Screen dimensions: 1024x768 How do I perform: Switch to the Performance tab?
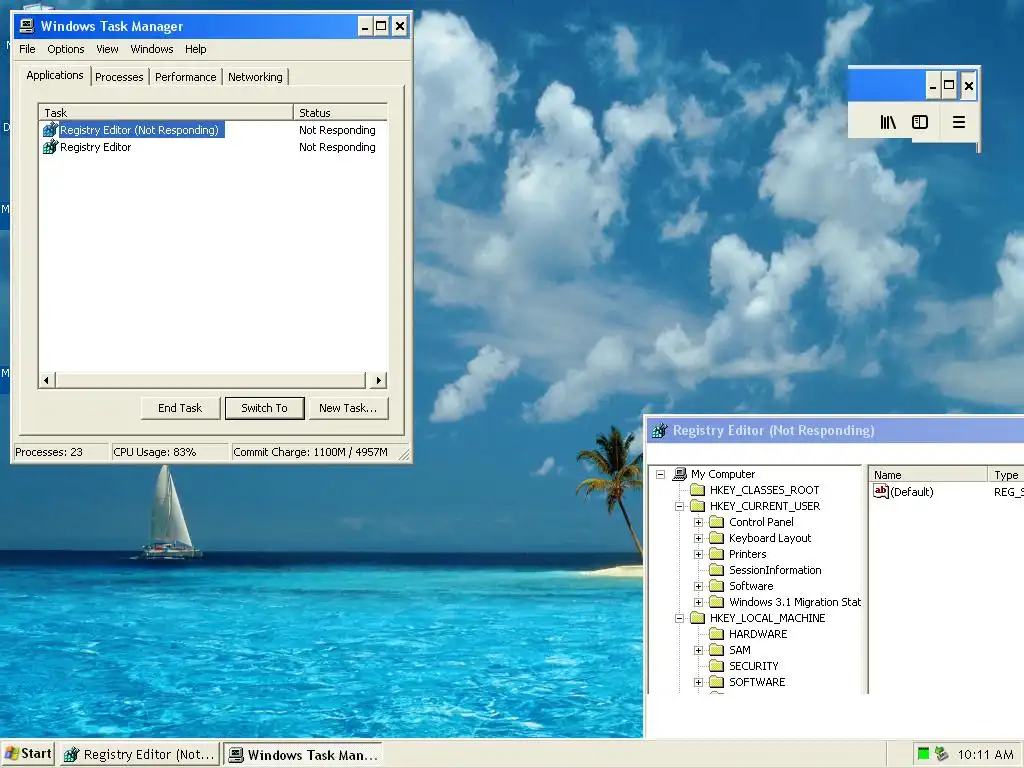point(185,77)
